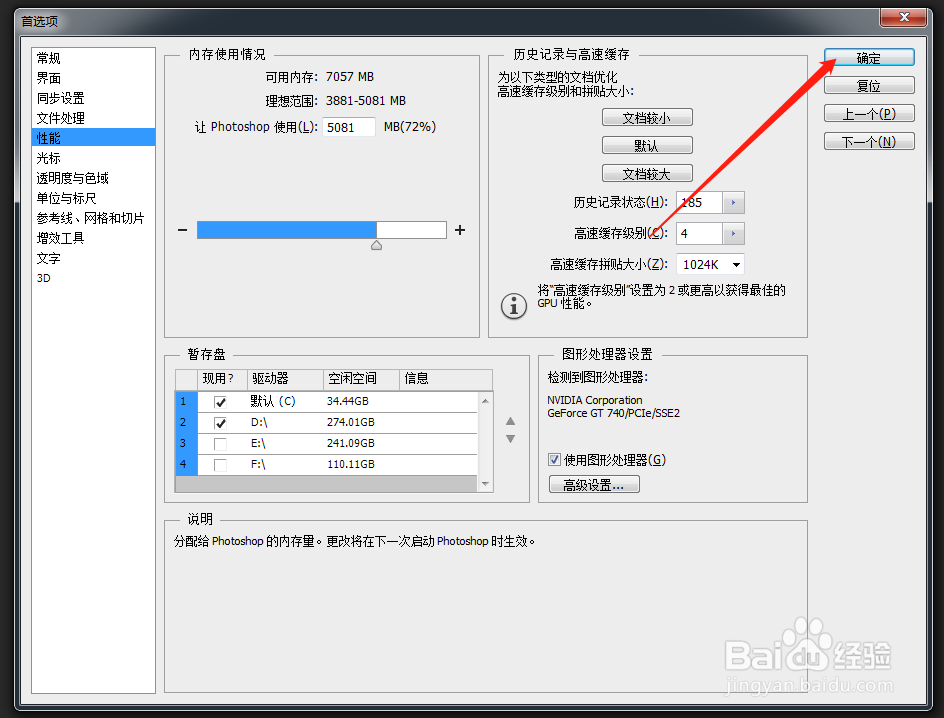Close the 首选项 dialog
This screenshot has width=944, height=718.
[x=902, y=17]
